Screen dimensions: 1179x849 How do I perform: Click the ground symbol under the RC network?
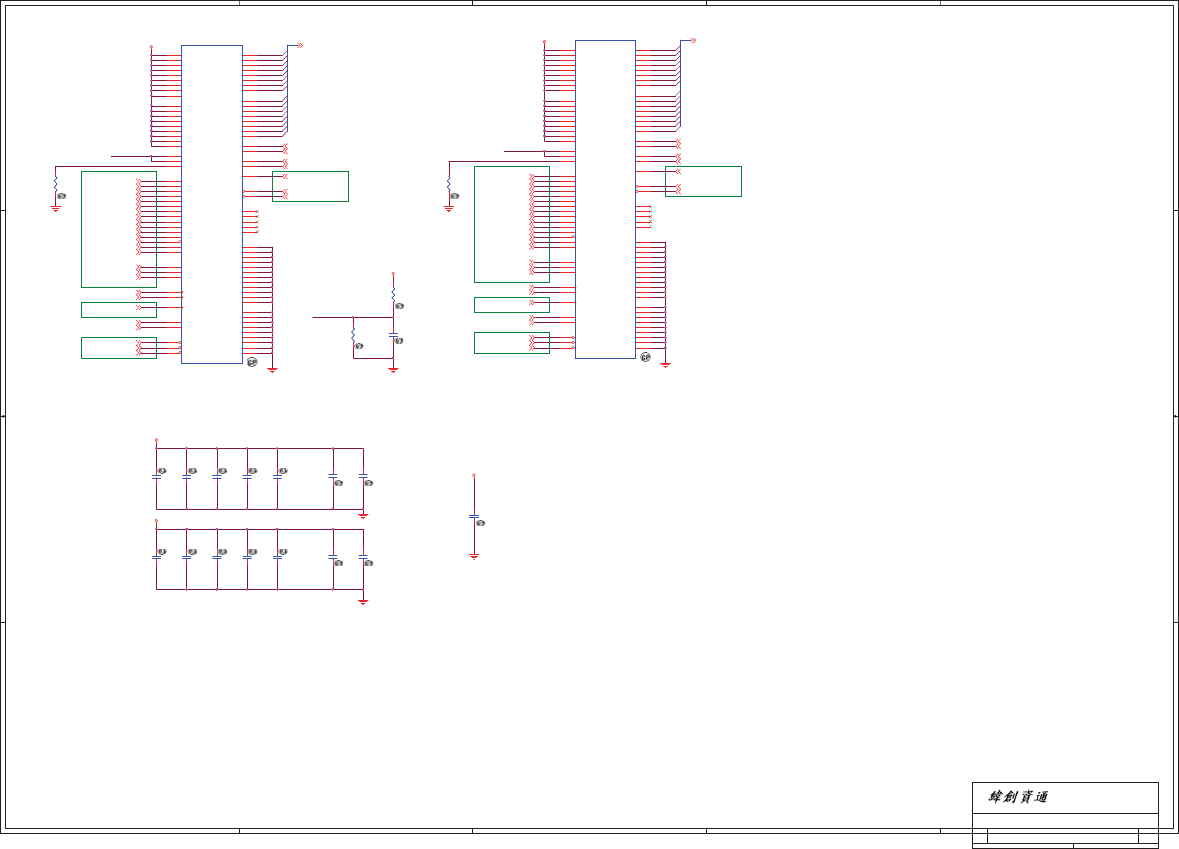tap(393, 370)
